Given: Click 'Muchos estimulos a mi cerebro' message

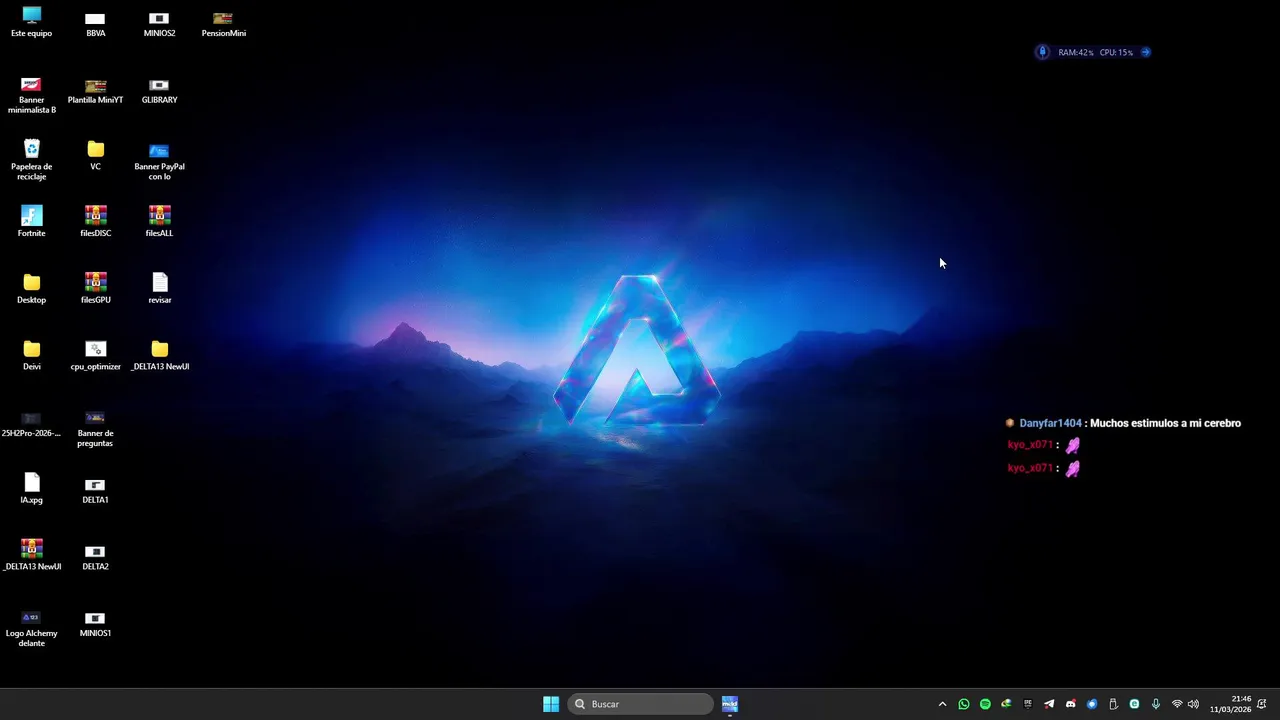Looking at the screenshot, I should pos(1165,423).
